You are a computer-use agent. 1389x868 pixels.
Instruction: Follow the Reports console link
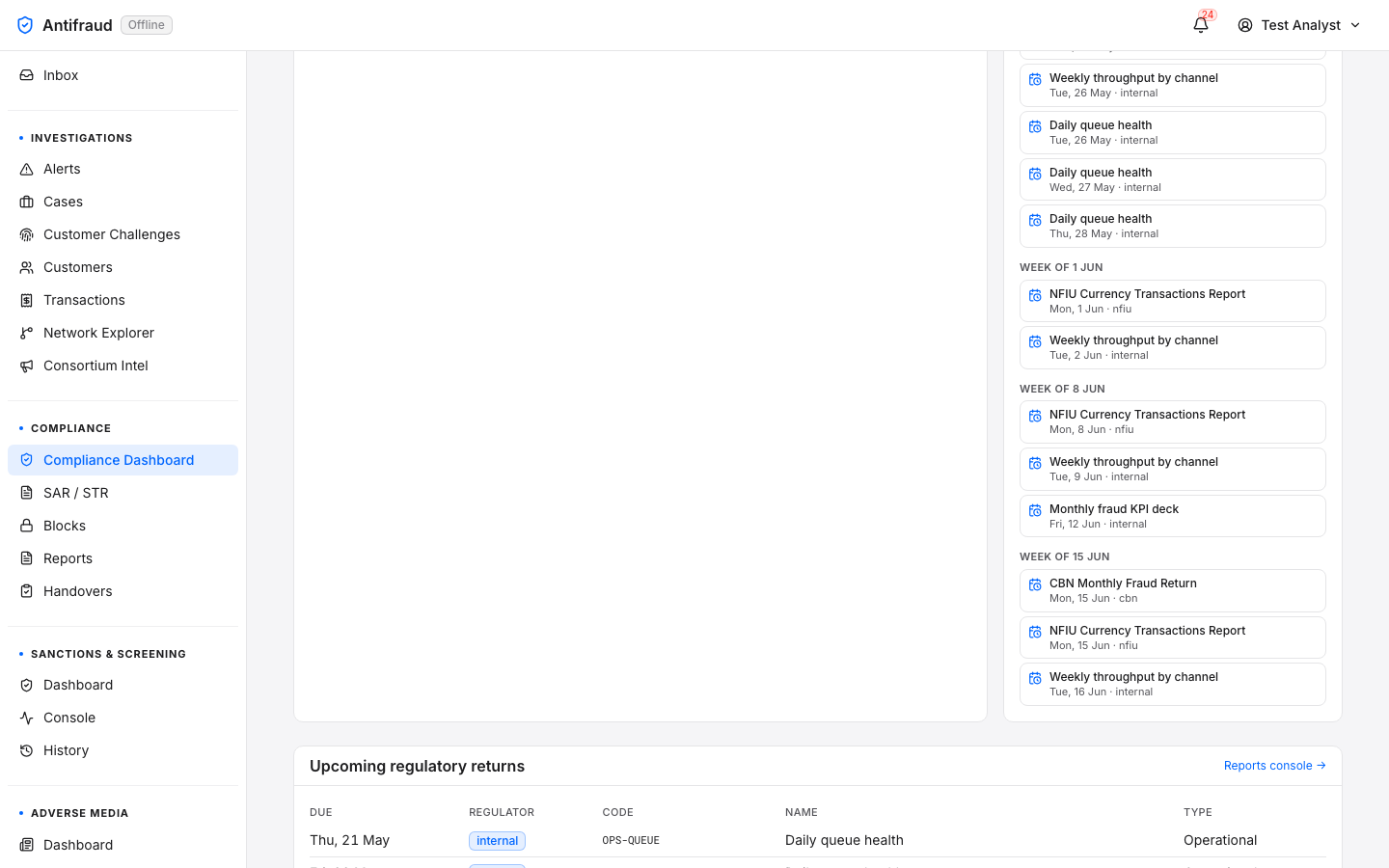1275,766
